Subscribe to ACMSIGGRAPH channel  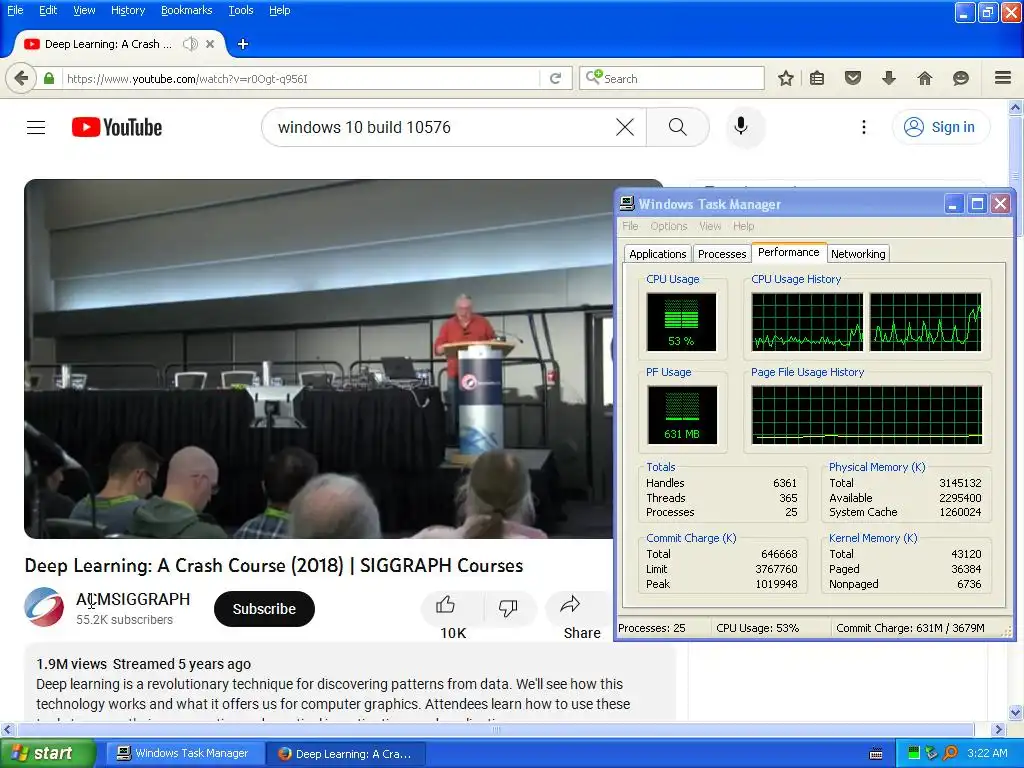tap(264, 609)
